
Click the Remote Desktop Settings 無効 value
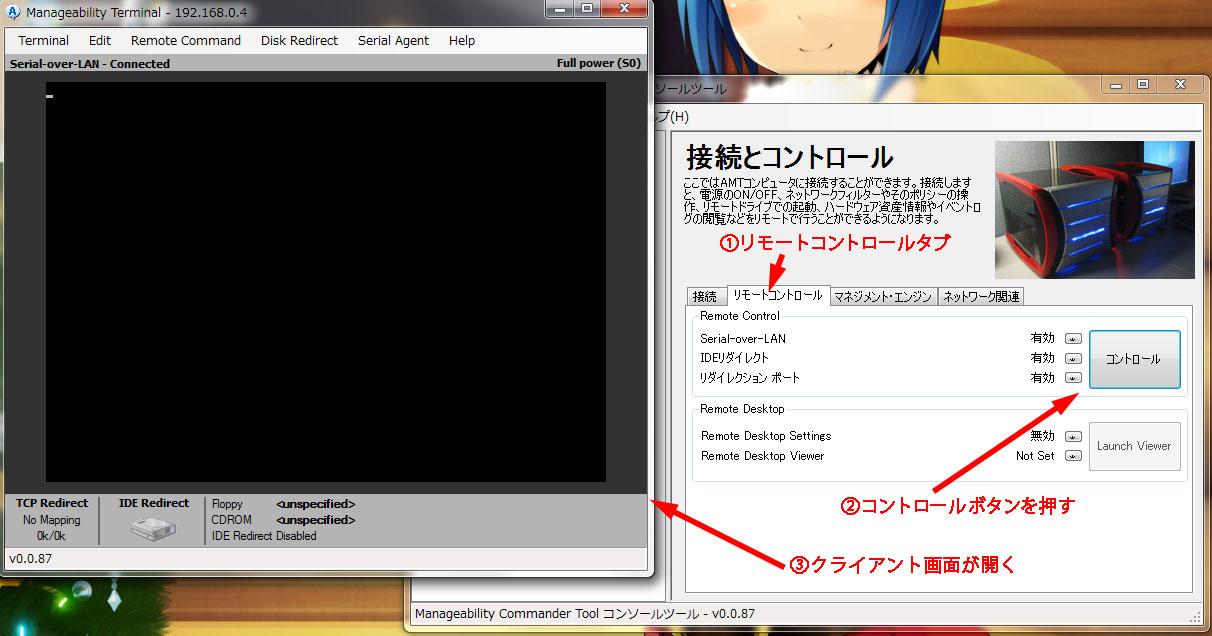click(1043, 436)
